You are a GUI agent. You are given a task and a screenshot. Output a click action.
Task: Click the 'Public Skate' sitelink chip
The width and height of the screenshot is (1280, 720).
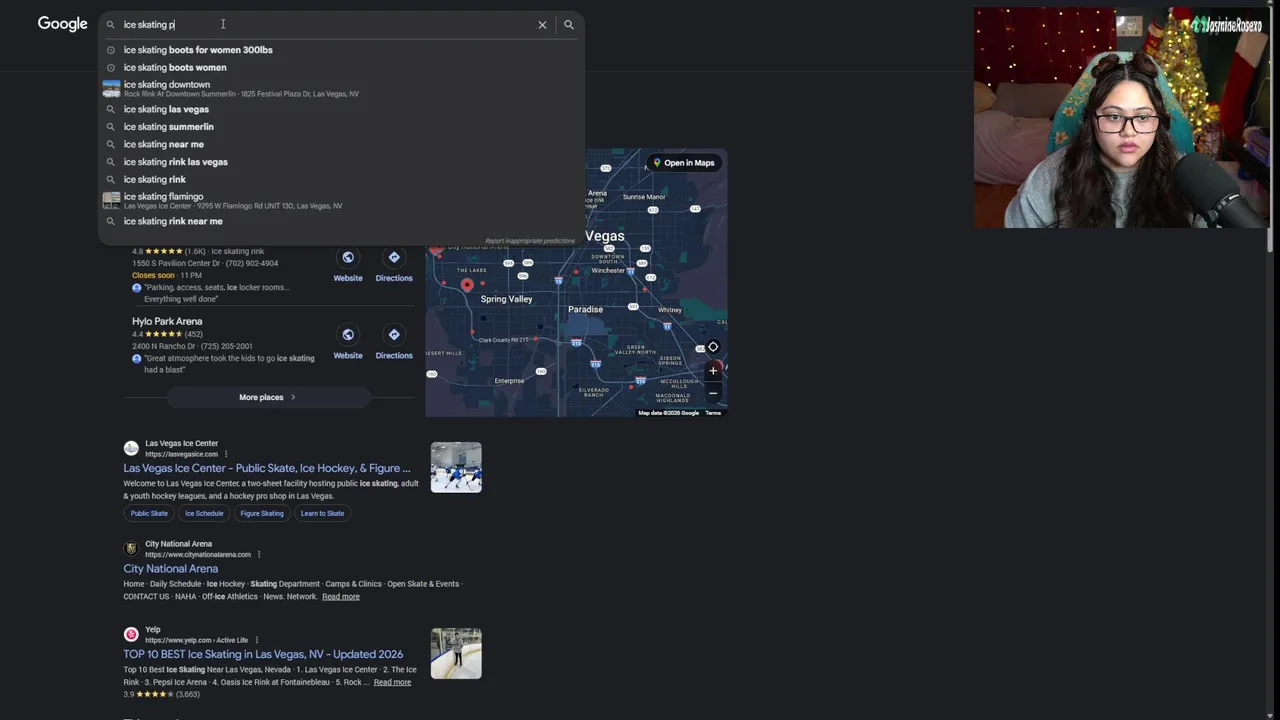coord(149,513)
